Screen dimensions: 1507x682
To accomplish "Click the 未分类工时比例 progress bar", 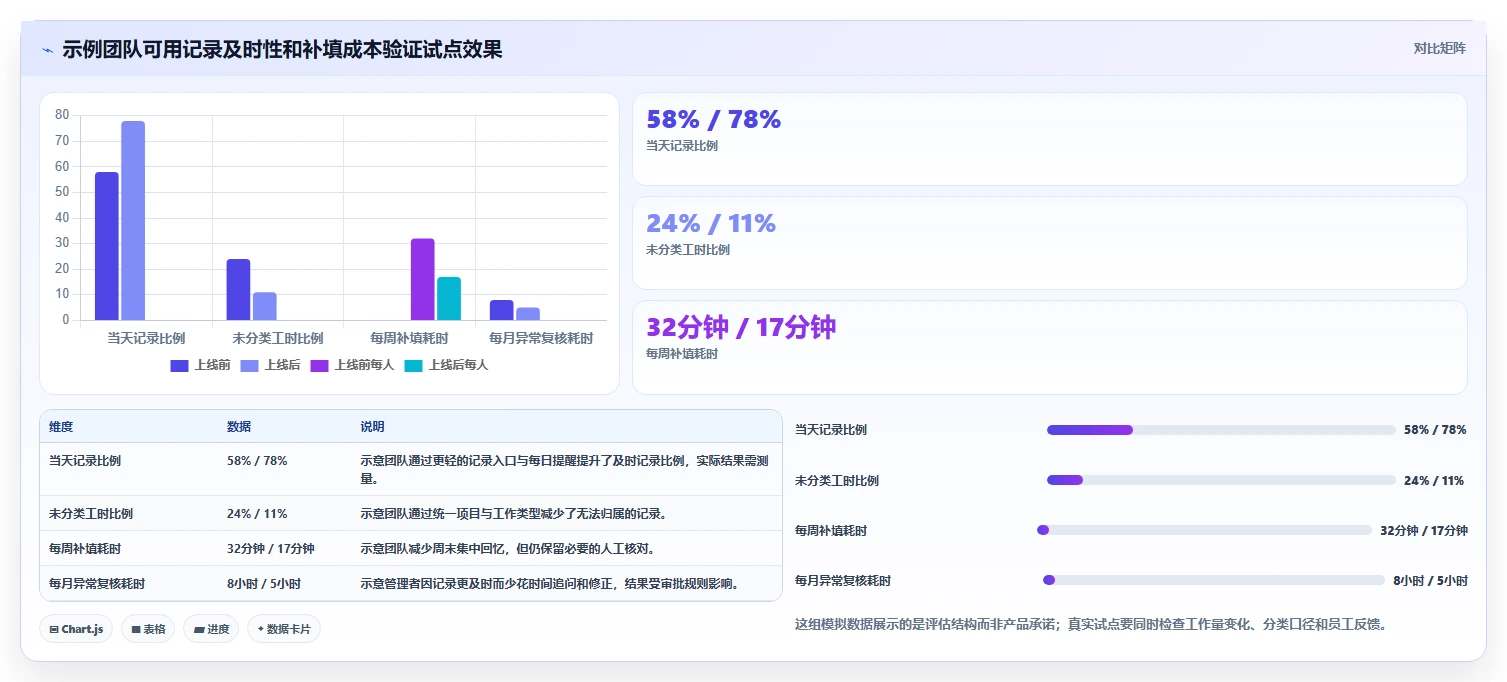I will point(1221,480).
